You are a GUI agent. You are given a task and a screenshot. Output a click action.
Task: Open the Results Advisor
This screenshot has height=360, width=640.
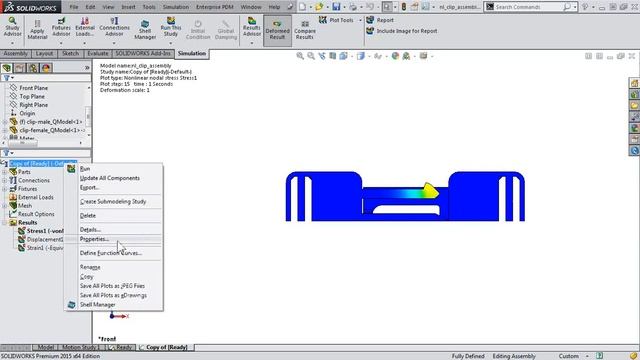pyautogui.click(x=251, y=27)
